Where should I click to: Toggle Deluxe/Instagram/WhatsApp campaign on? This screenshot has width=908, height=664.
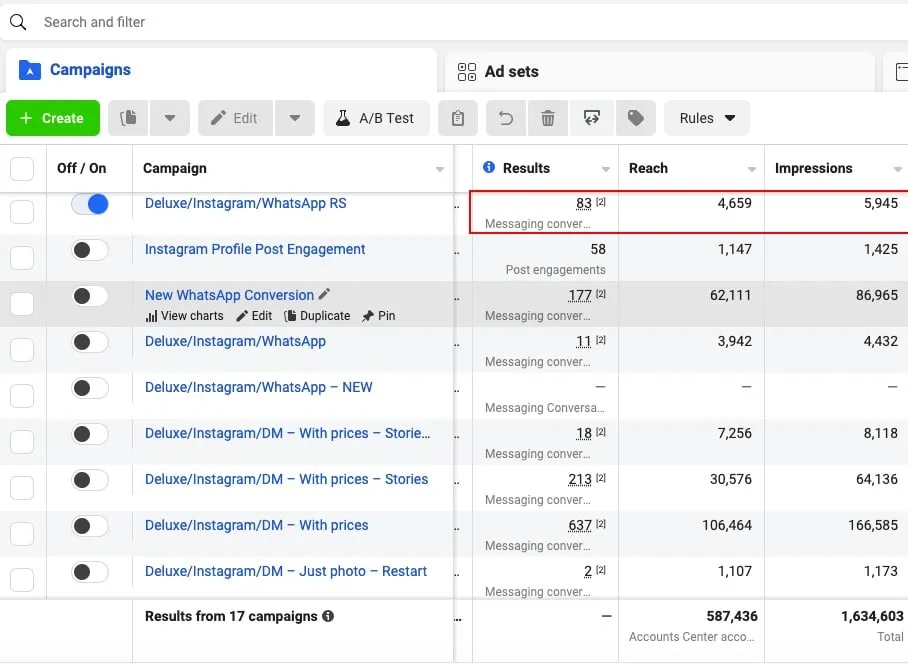(90, 342)
